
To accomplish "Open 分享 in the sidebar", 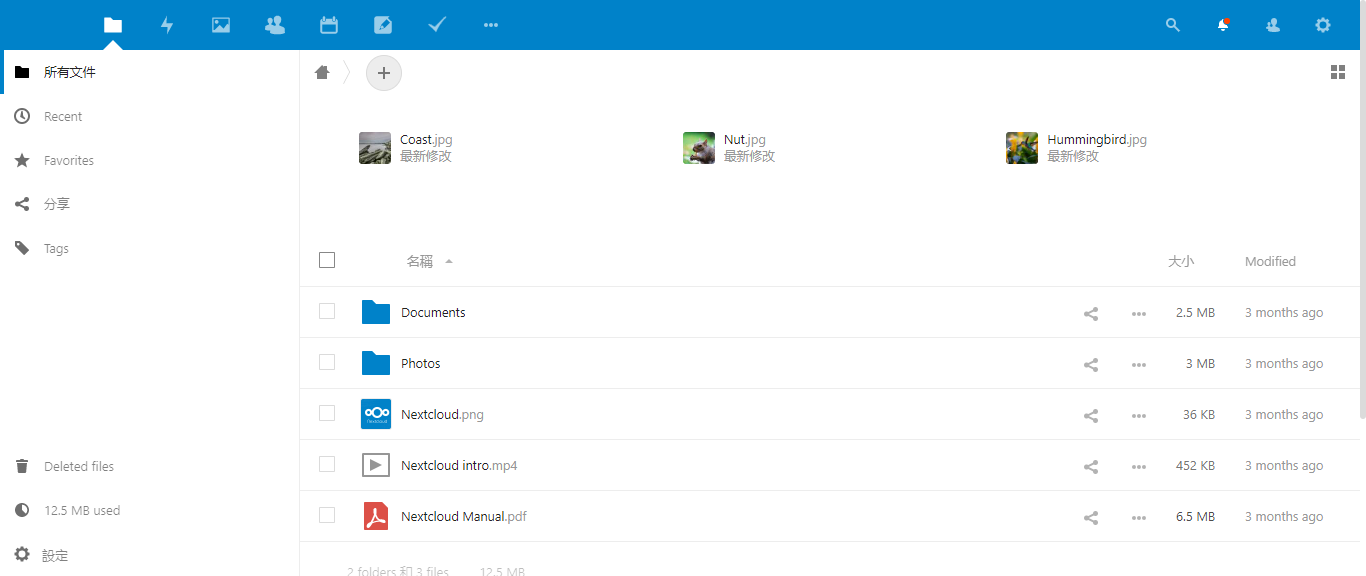I will tap(150, 204).
